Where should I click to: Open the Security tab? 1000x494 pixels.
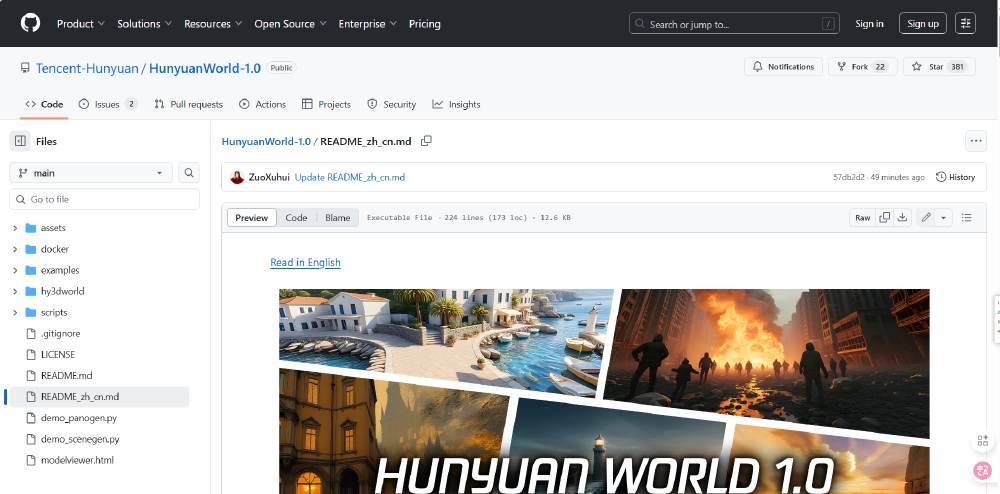392,104
